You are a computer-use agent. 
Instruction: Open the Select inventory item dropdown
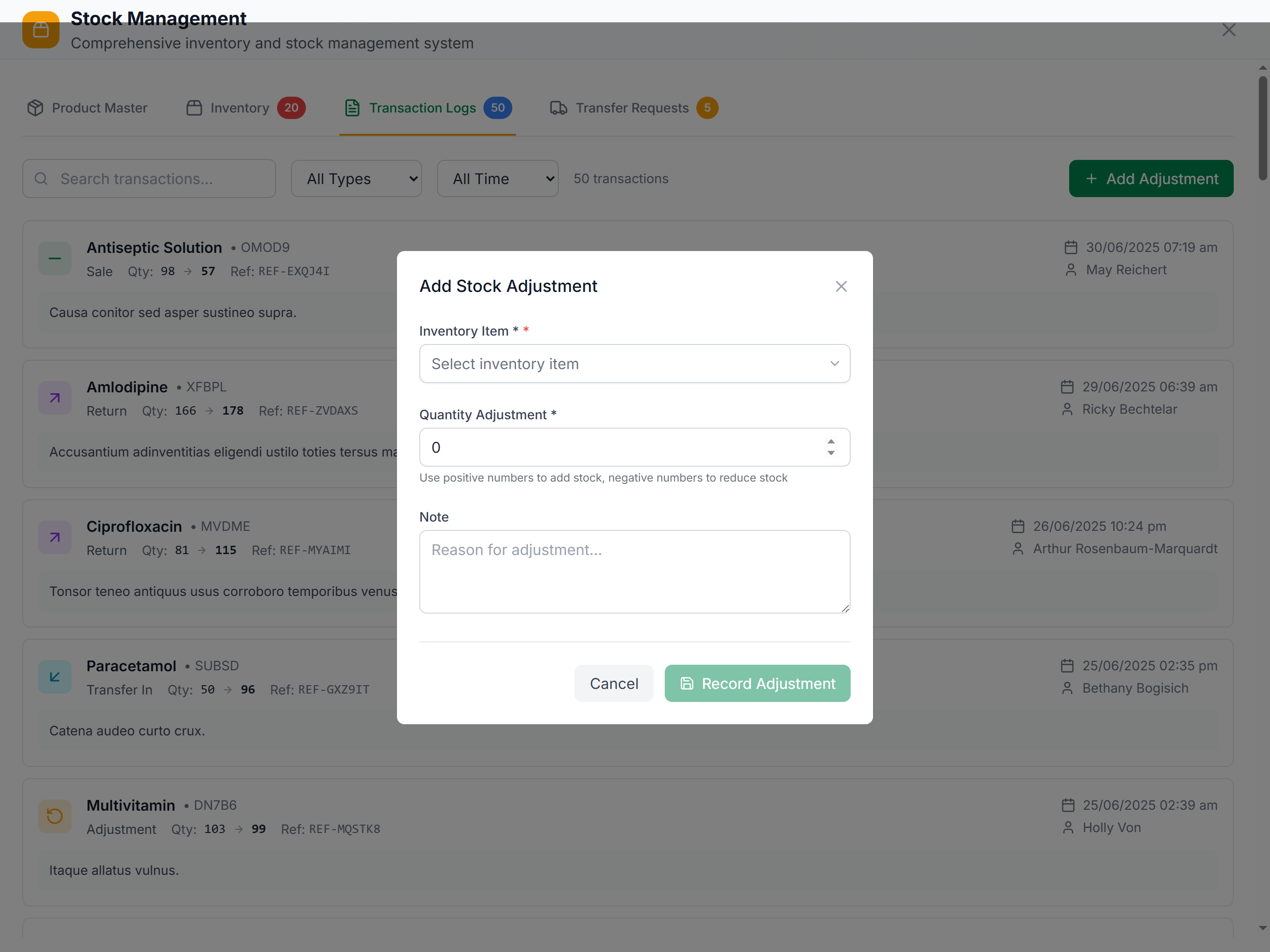[x=635, y=364]
